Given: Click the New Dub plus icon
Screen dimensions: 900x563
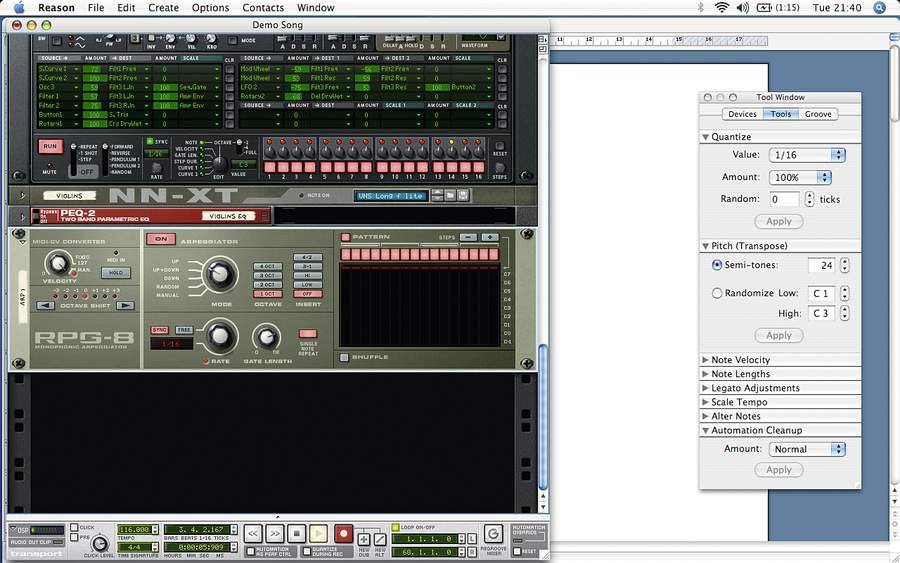Looking at the screenshot, I should pos(364,539).
